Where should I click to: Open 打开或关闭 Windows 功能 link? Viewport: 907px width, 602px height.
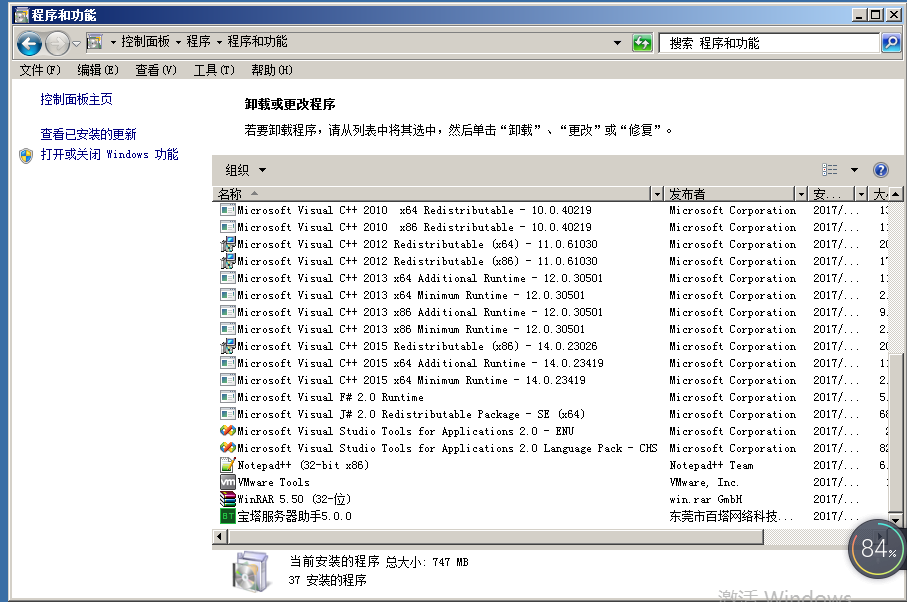pos(109,154)
